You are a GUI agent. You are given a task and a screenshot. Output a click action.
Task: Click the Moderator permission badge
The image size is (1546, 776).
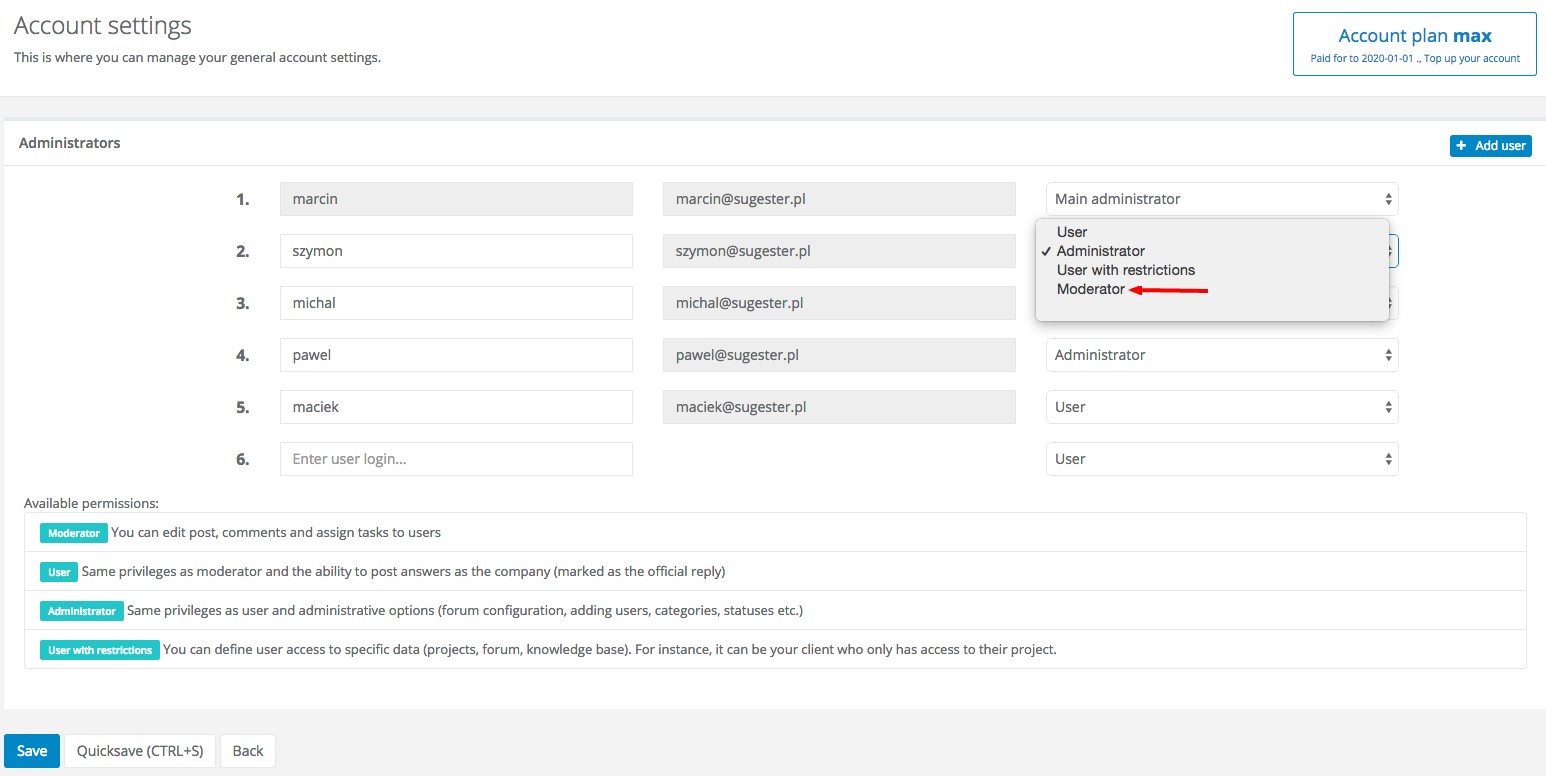(x=74, y=533)
